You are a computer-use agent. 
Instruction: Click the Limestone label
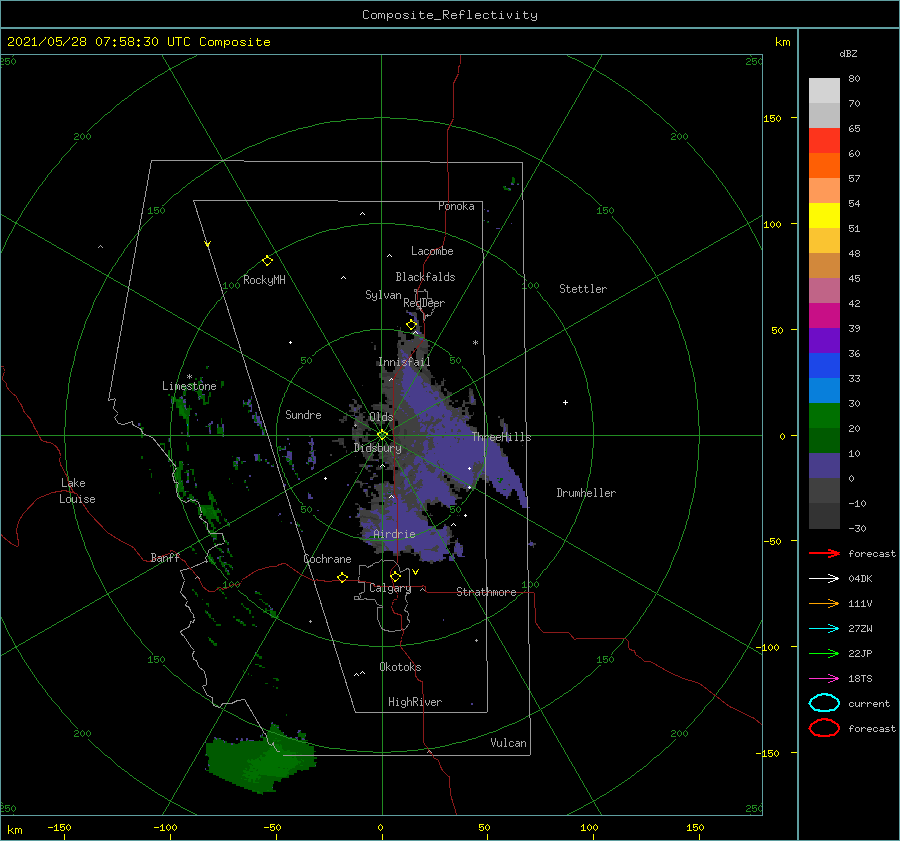(189, 386)
